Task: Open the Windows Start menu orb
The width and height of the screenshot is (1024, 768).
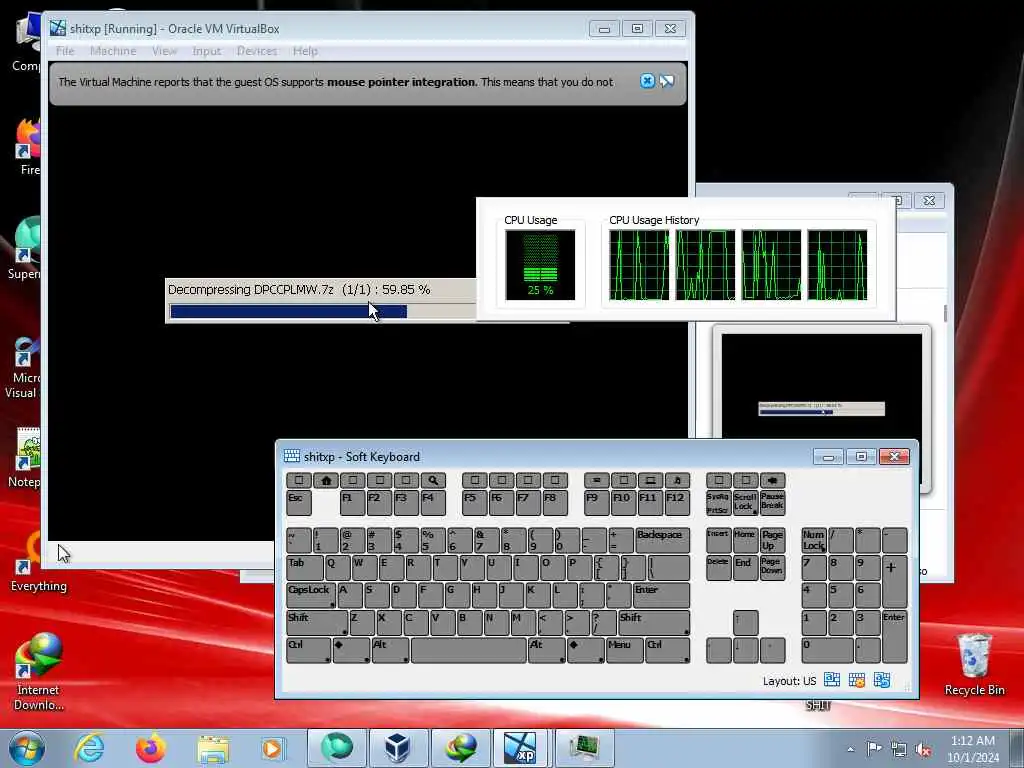Action: point(27,748)
